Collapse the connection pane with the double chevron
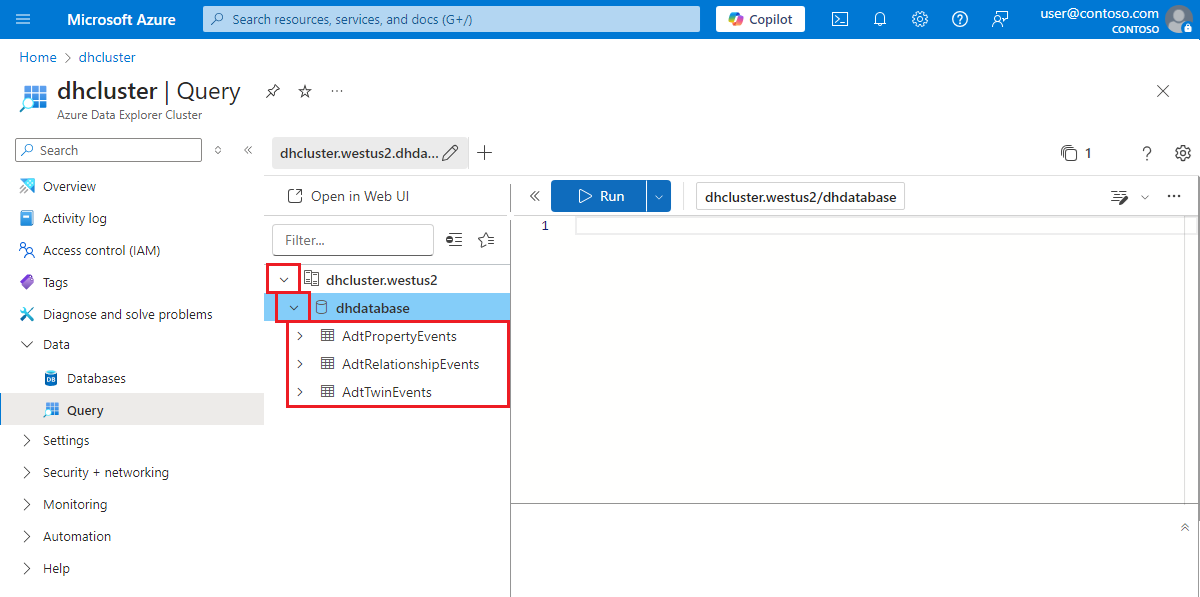 [534, 196]
